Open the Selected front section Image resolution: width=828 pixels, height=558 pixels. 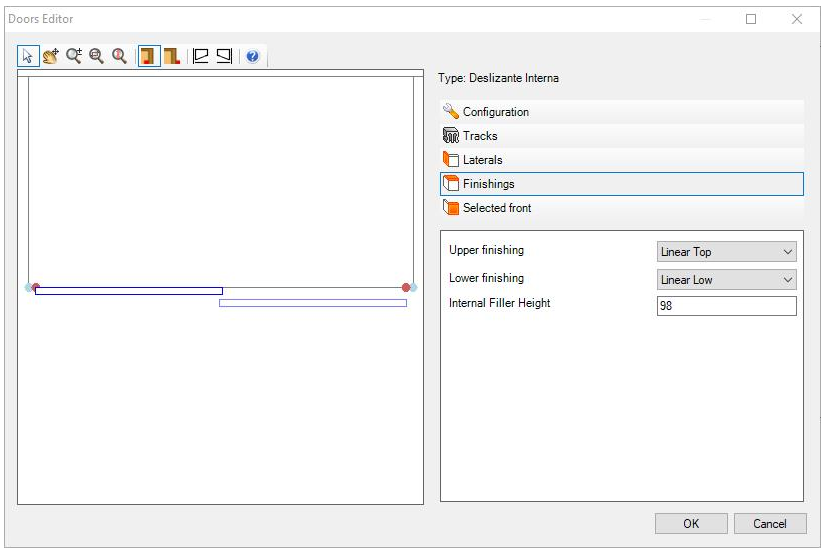622,207
